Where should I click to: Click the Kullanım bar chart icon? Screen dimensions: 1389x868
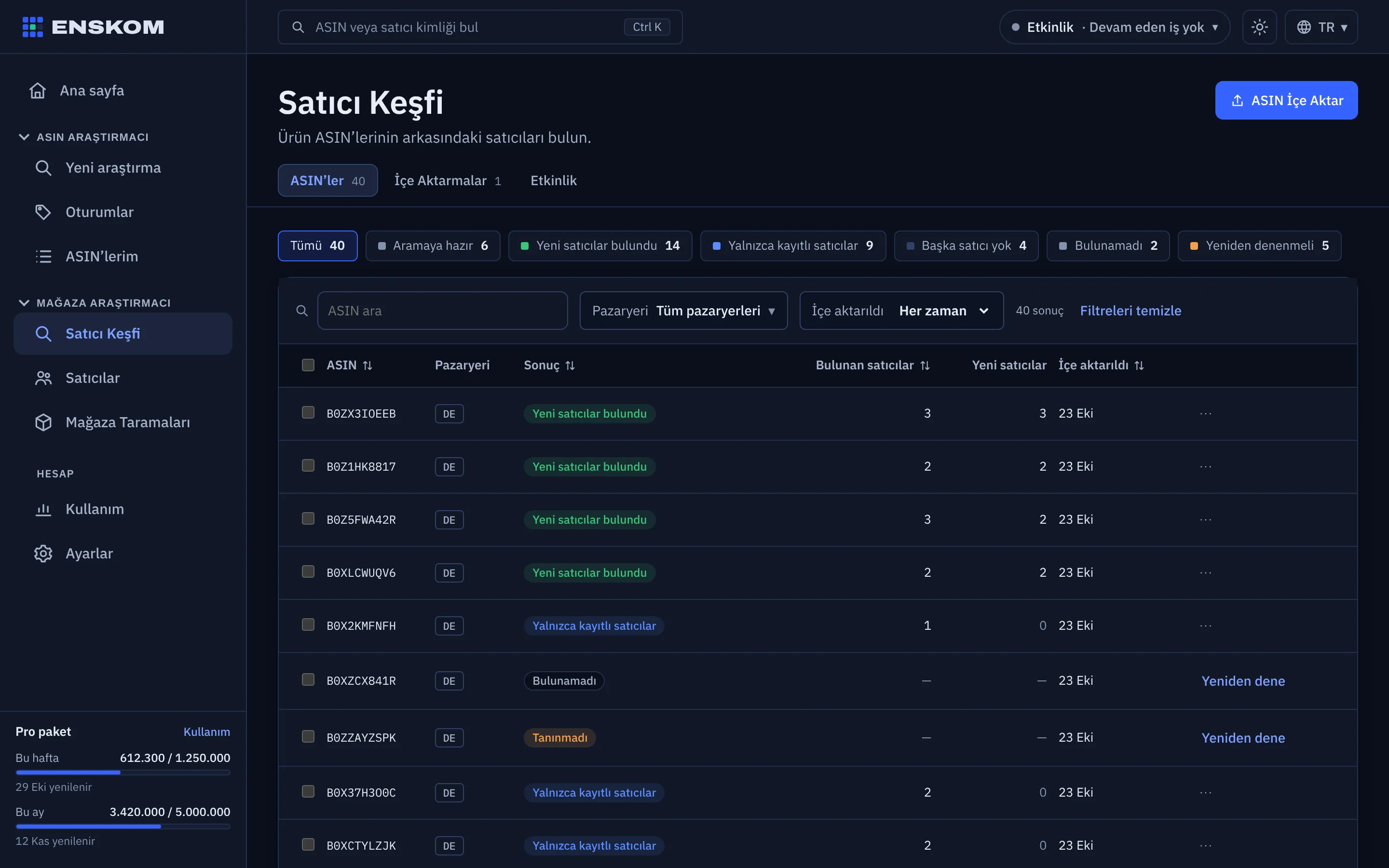pyautogui.click(x=43, y=509)
